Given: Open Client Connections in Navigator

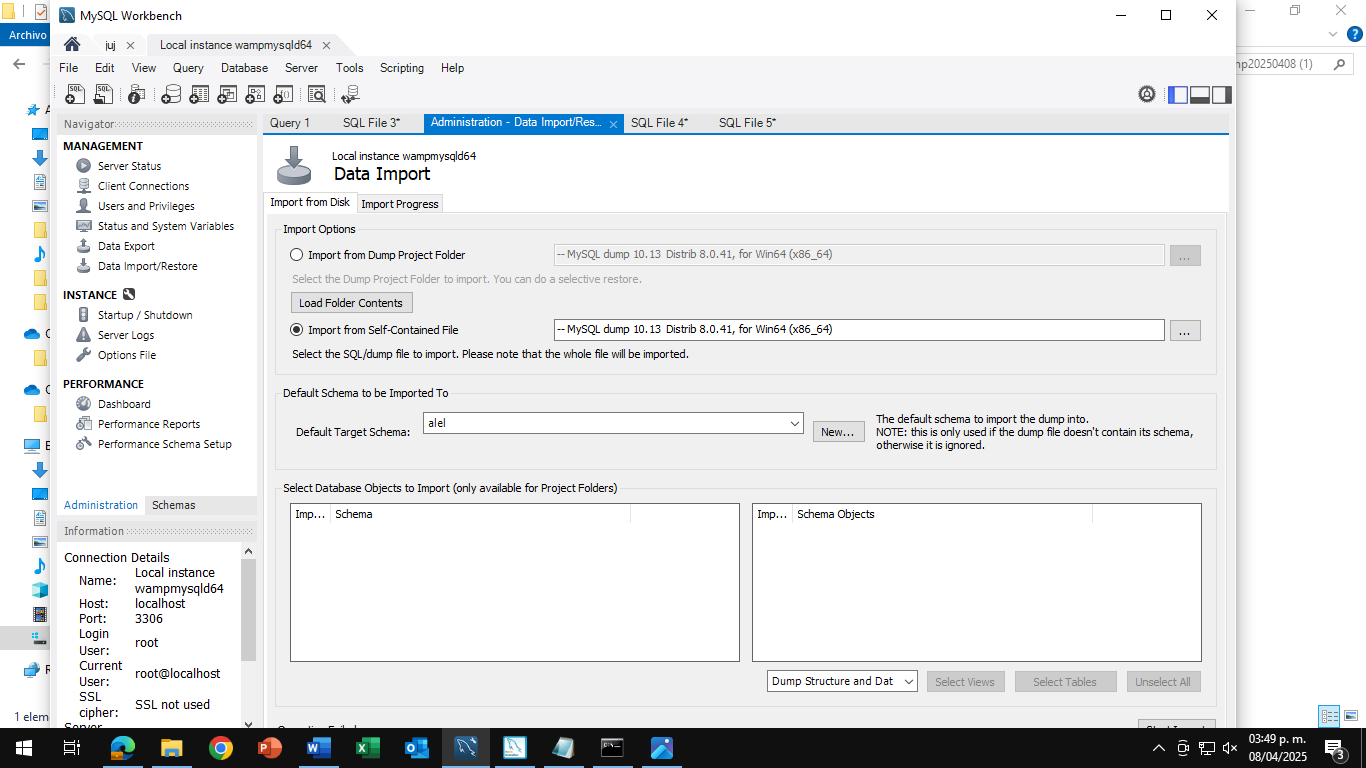Looking at the screenshot, I should 143,186.
